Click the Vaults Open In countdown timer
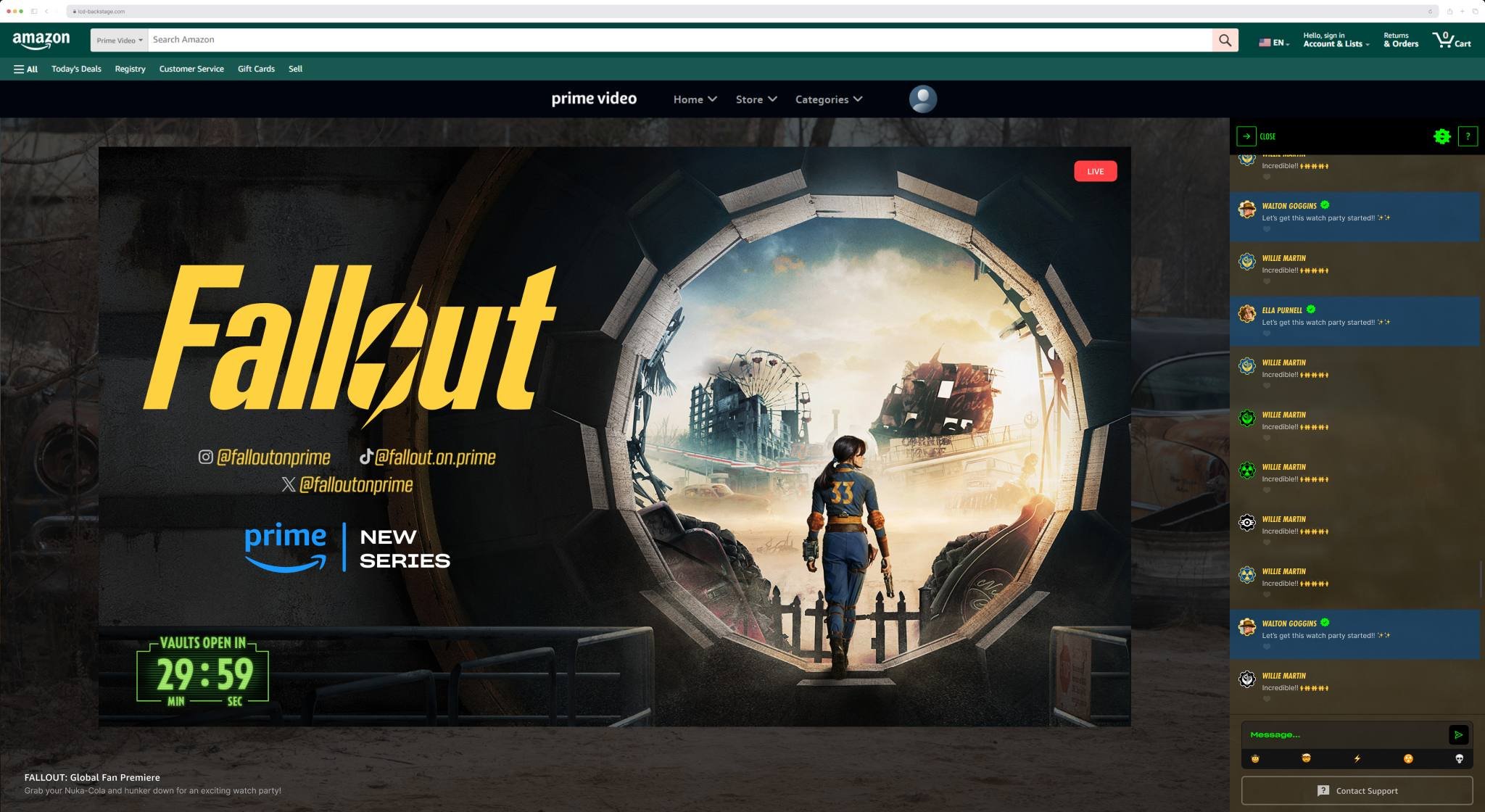The image size is (1485, 812). (202, 671)
